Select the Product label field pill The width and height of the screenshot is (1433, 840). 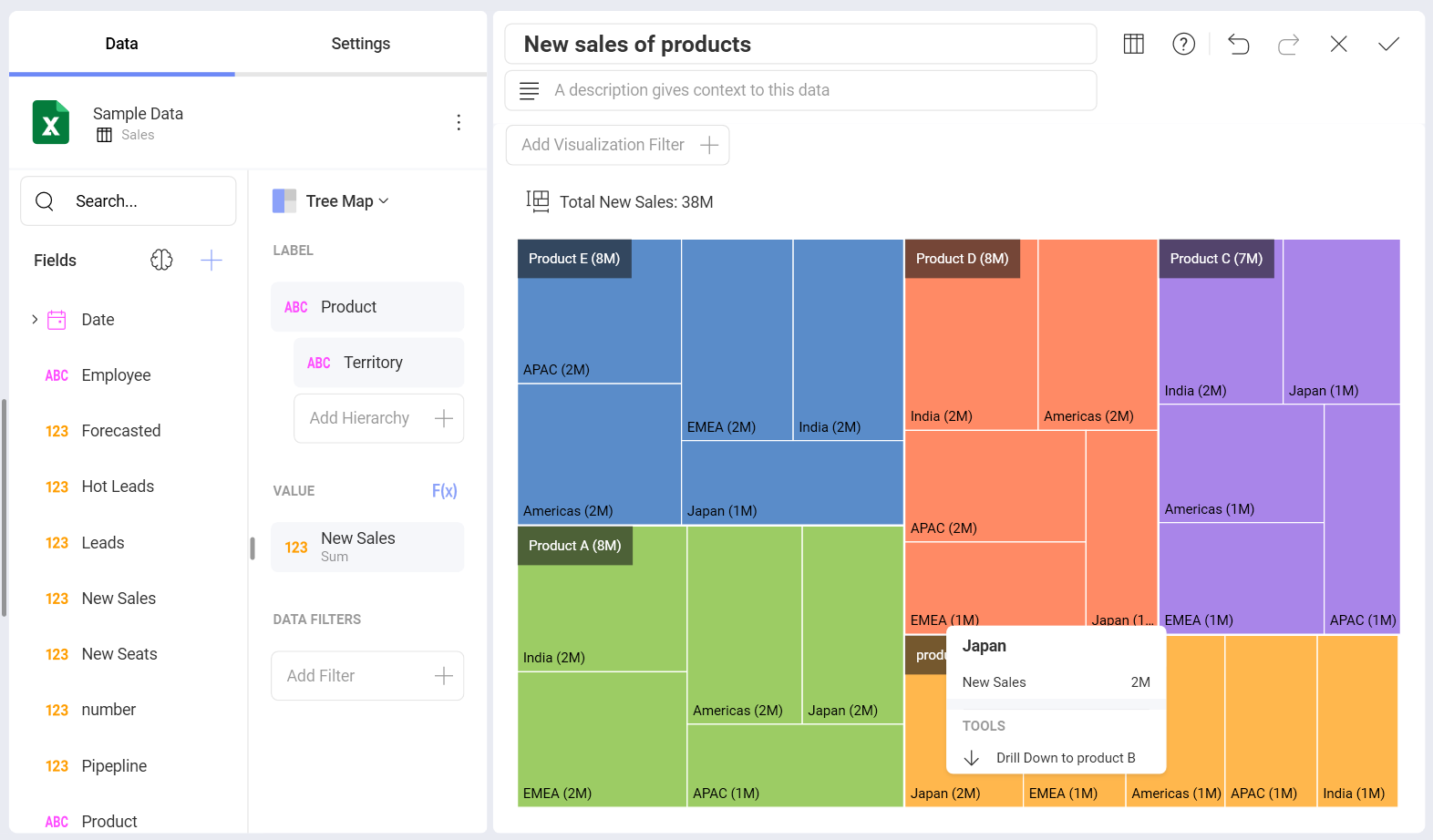click(x=367, y=307)
